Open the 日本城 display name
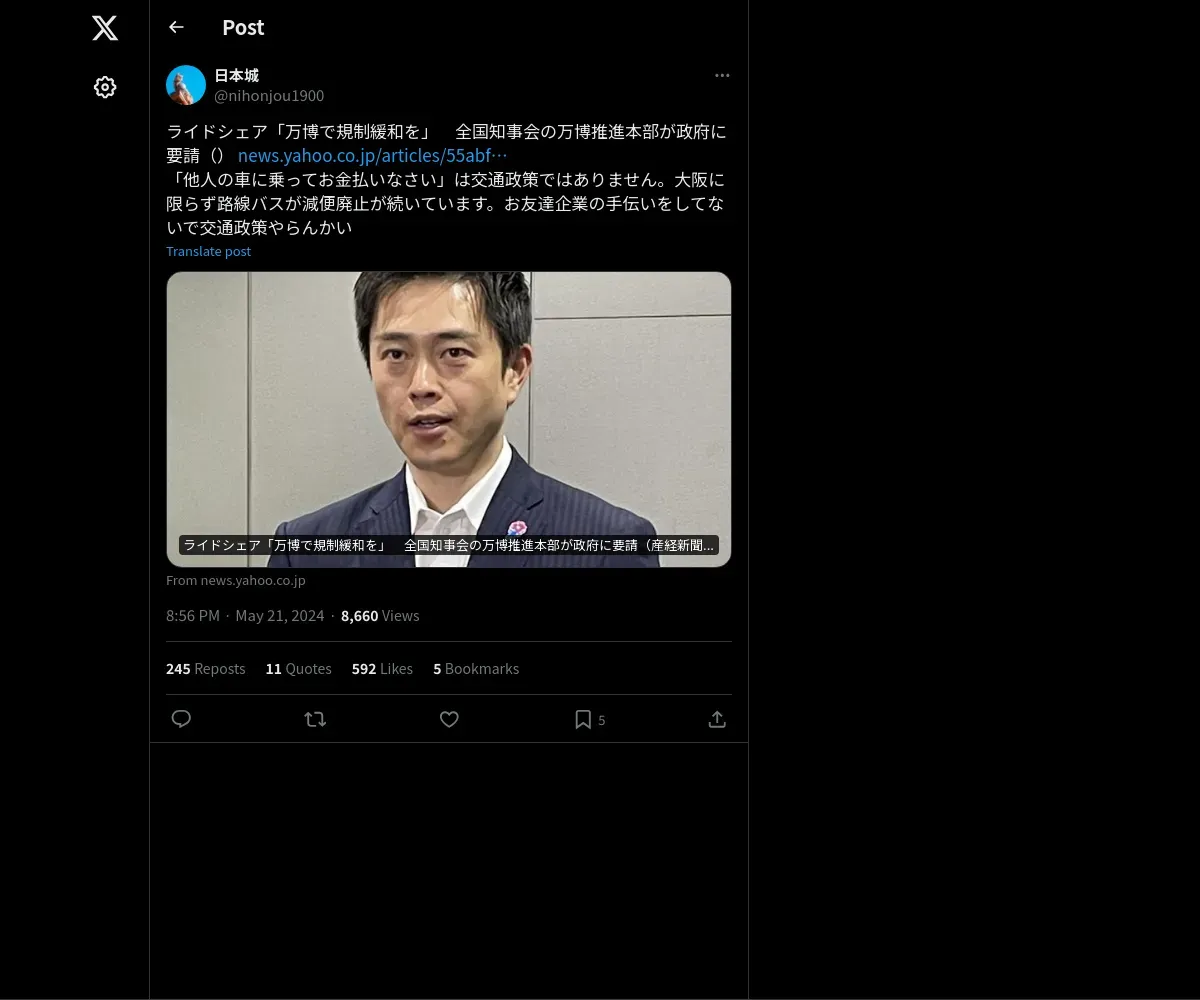This screenshot has width=1200, height=1000. click(237, 75)
